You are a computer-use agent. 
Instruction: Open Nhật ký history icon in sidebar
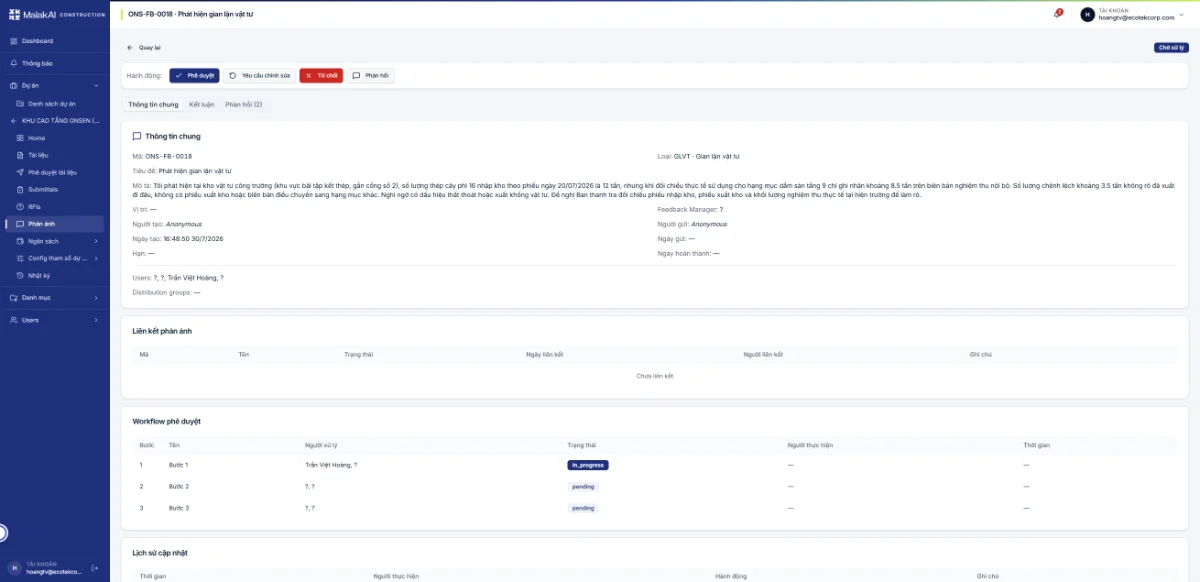click(20, 275)
